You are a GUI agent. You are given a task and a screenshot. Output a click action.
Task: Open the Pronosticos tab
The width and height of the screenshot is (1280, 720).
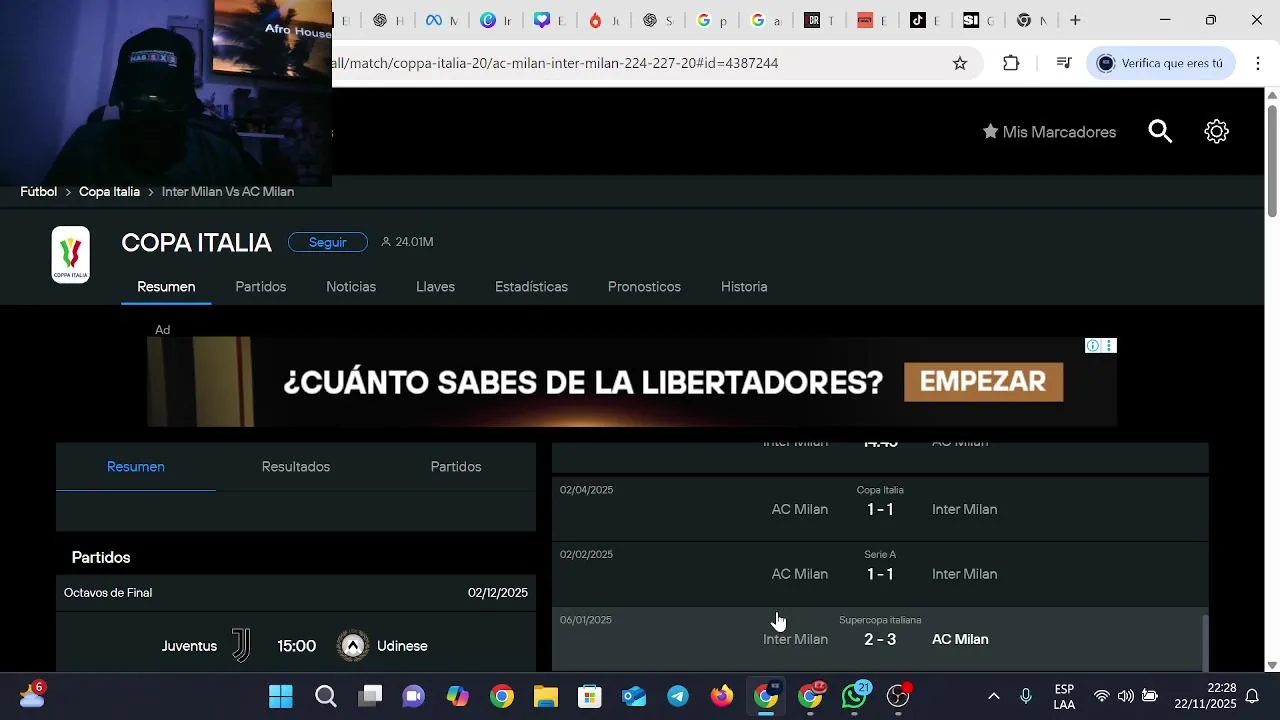pyautogui.click(x=644, y=287)
